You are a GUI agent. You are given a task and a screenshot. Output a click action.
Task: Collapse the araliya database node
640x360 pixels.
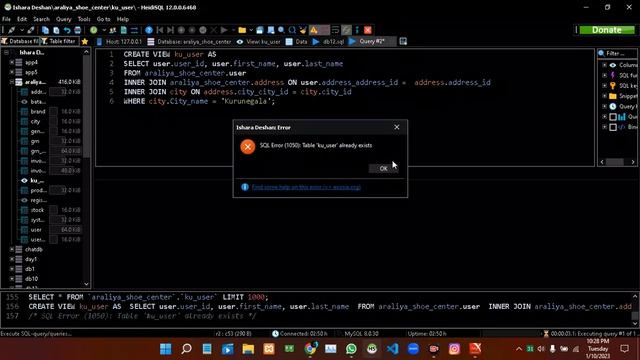coord(12,82)
